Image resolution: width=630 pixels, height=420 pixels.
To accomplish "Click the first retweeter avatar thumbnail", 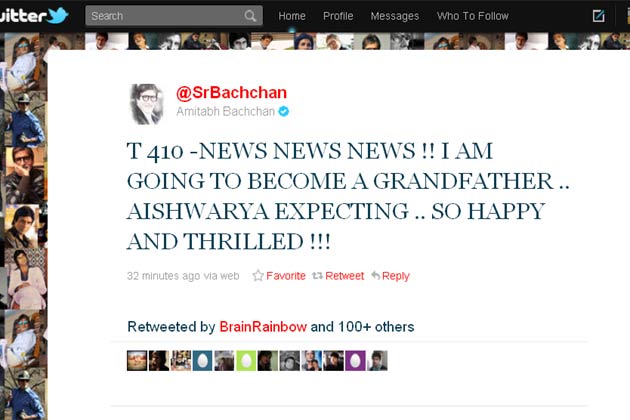I will coord(137,361).
